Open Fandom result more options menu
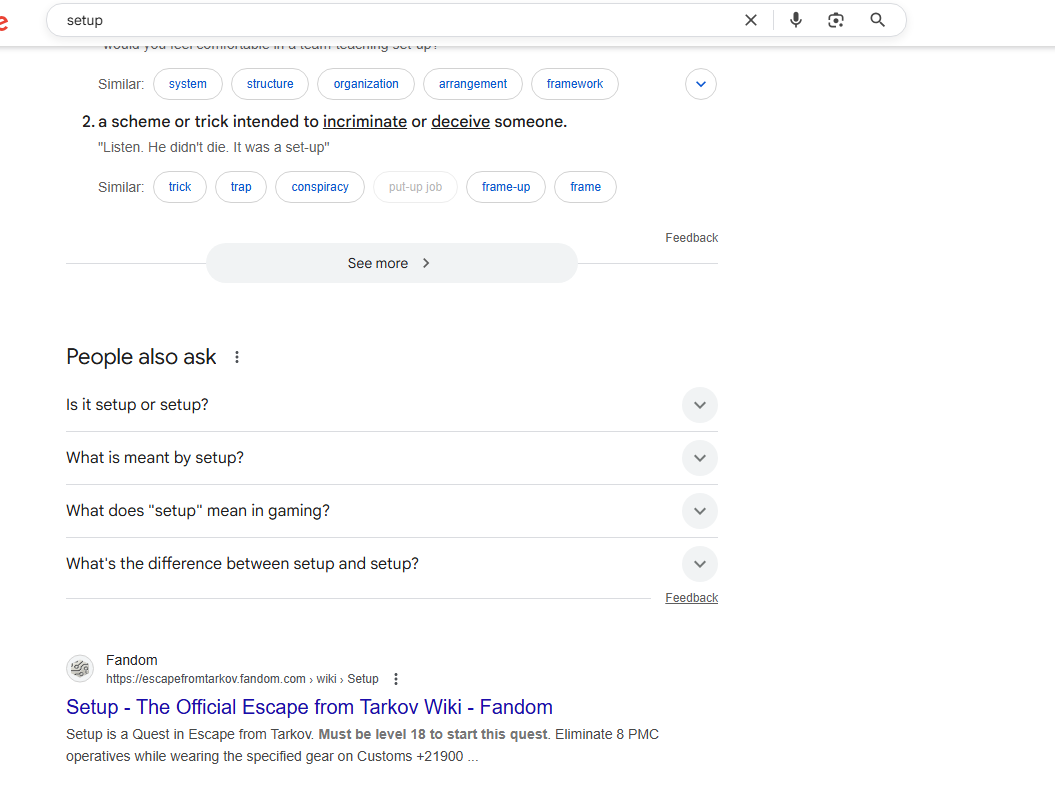The image size is (1055, 801). tap(396, 679)
